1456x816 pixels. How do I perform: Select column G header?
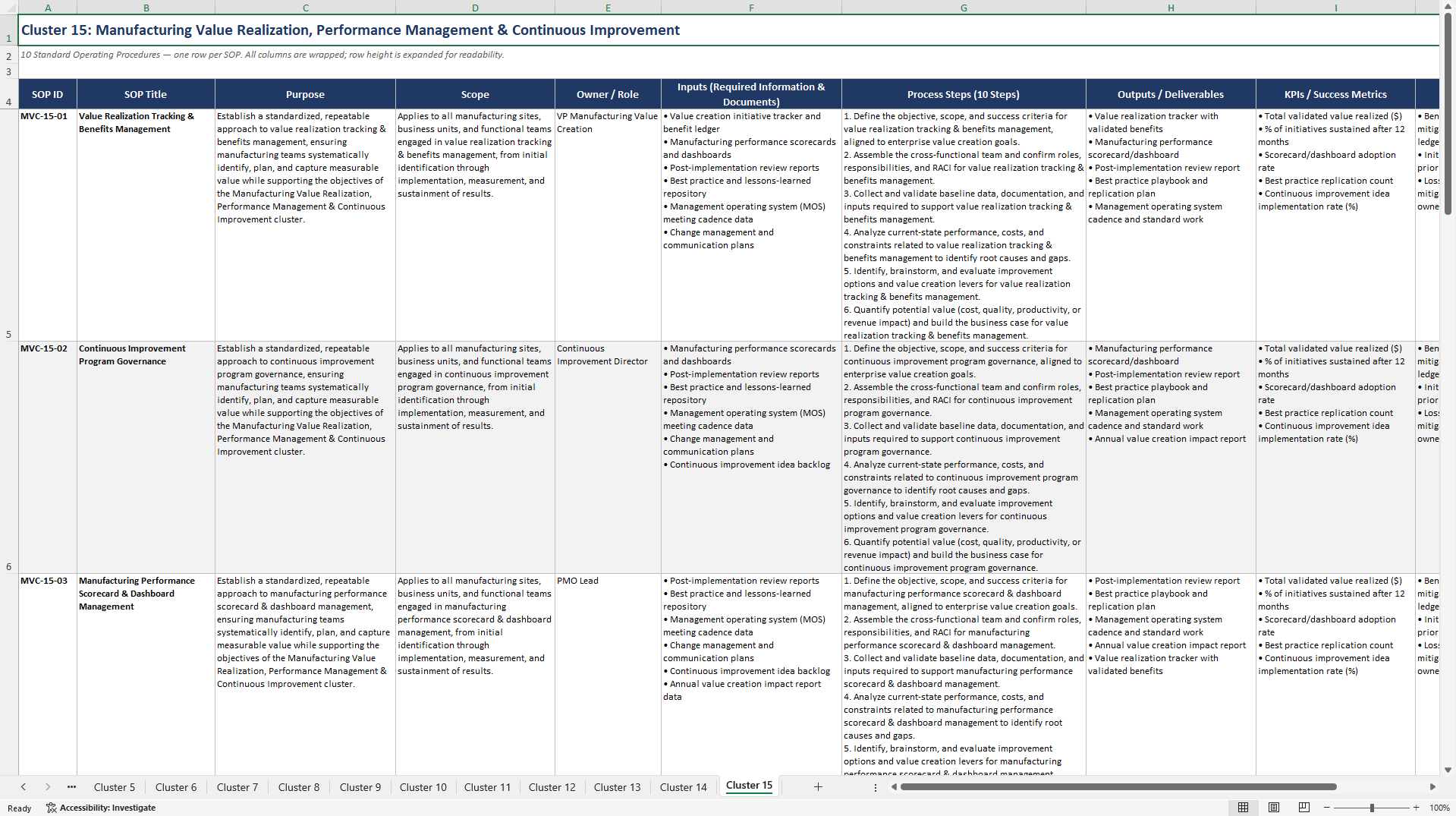pyautogui.click(x=964, y=8)
